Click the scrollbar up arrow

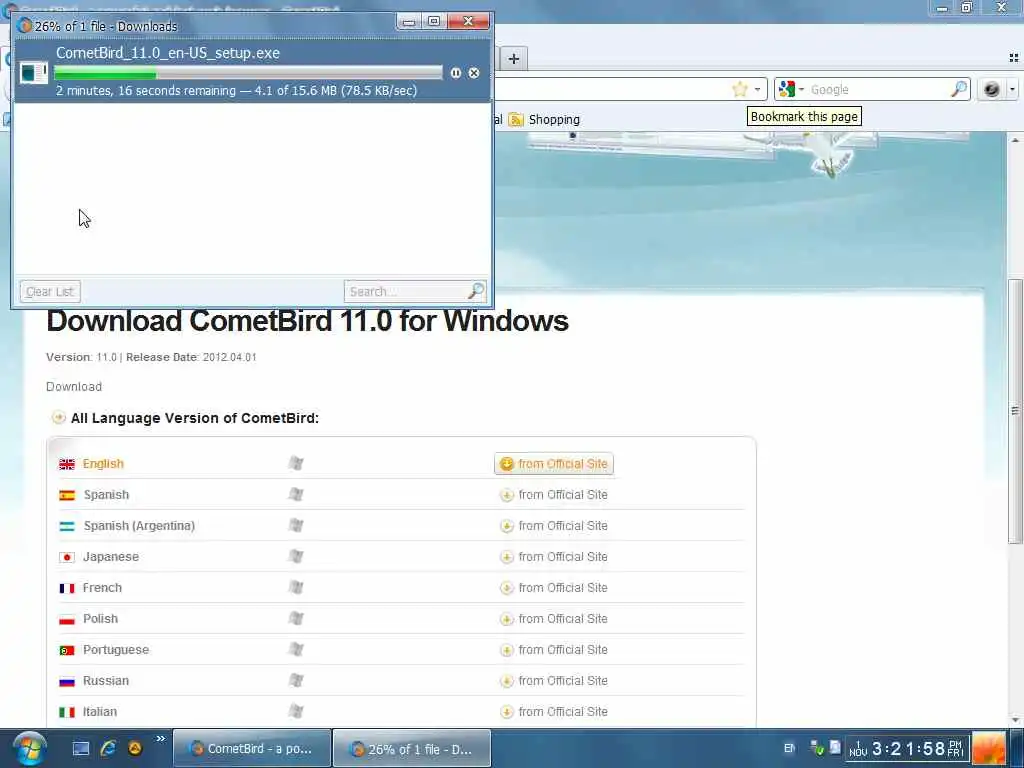(1015, 140)
